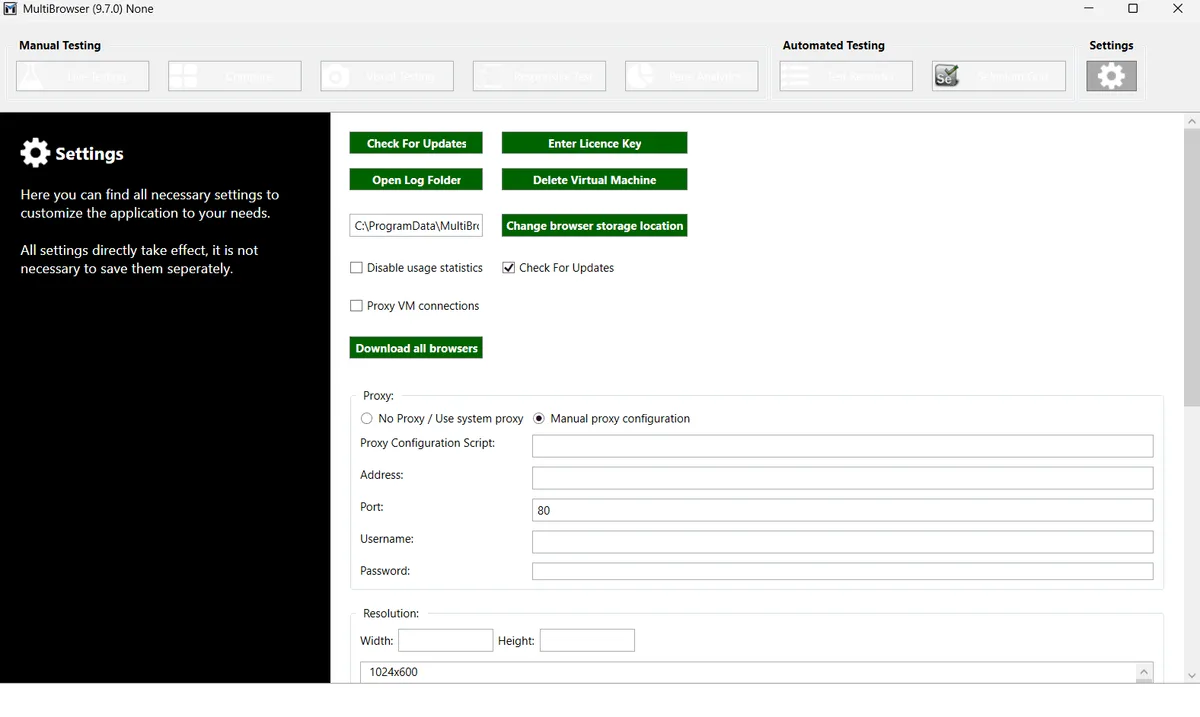This screenshot has width=1200, height=717.
Task: Focus the Port field showing 80
Action: tap(842, 510)
